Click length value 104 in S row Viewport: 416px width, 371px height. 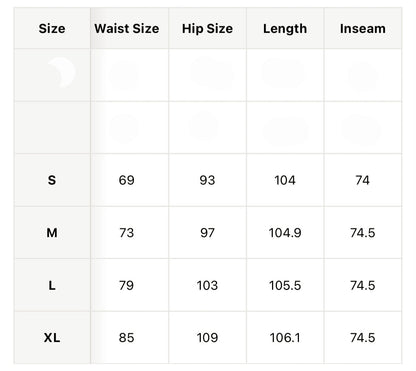(x=285, y=180)
